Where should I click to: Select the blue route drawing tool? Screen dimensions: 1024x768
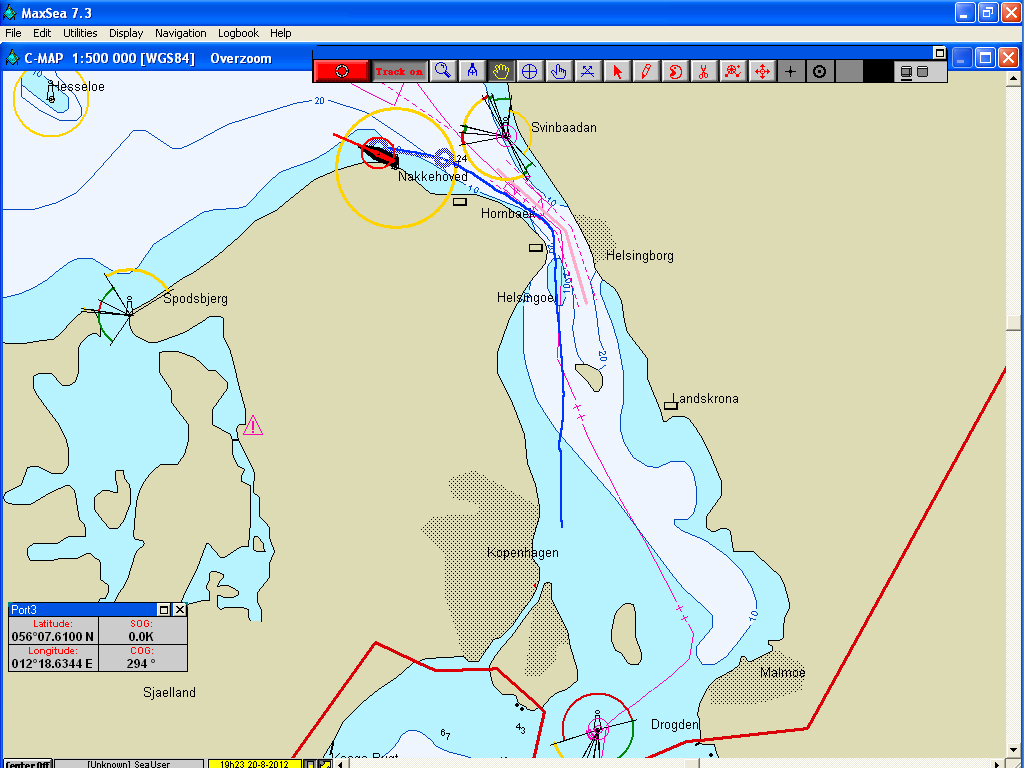coord(587,71)
